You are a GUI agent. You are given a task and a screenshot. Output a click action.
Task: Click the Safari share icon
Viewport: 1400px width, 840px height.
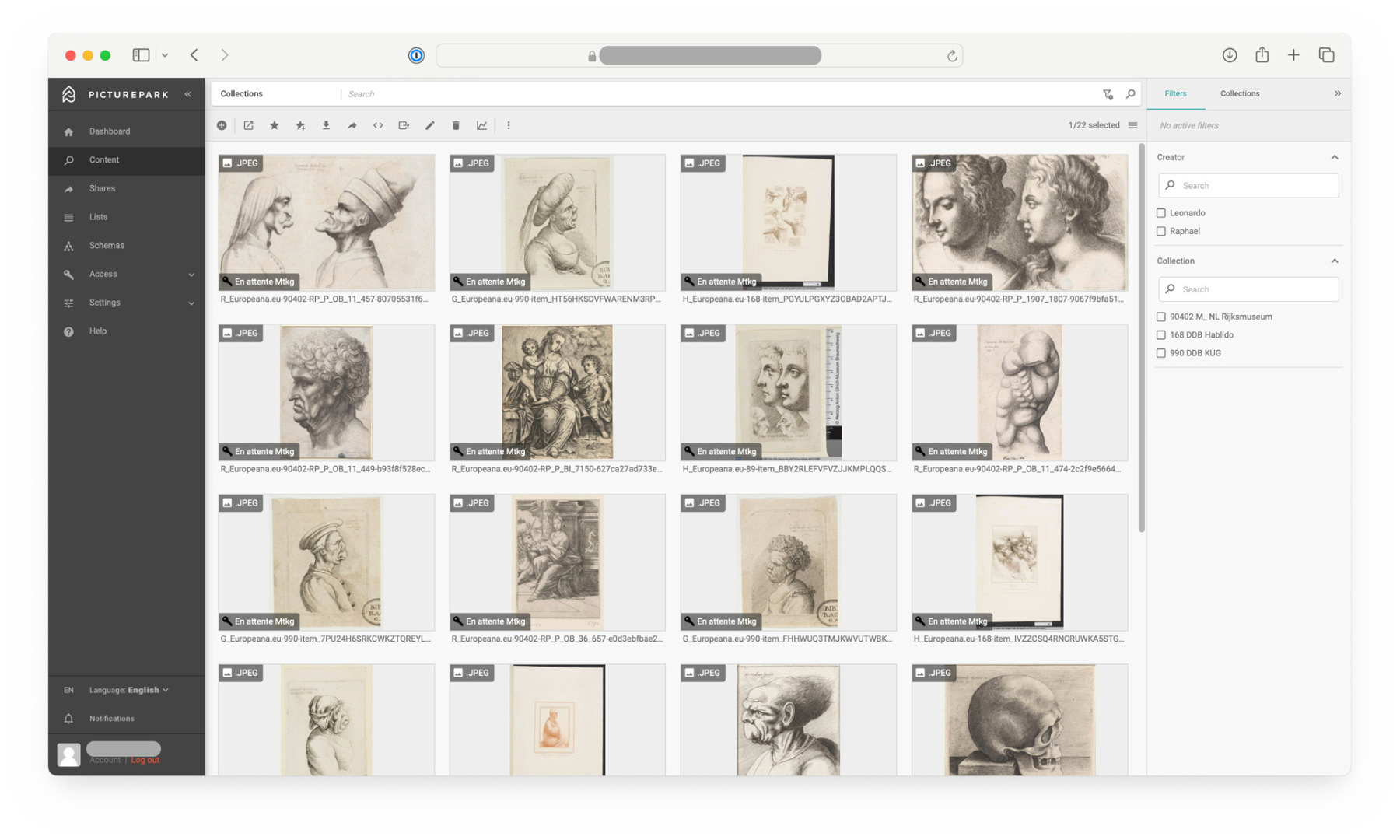point(1262,54)
